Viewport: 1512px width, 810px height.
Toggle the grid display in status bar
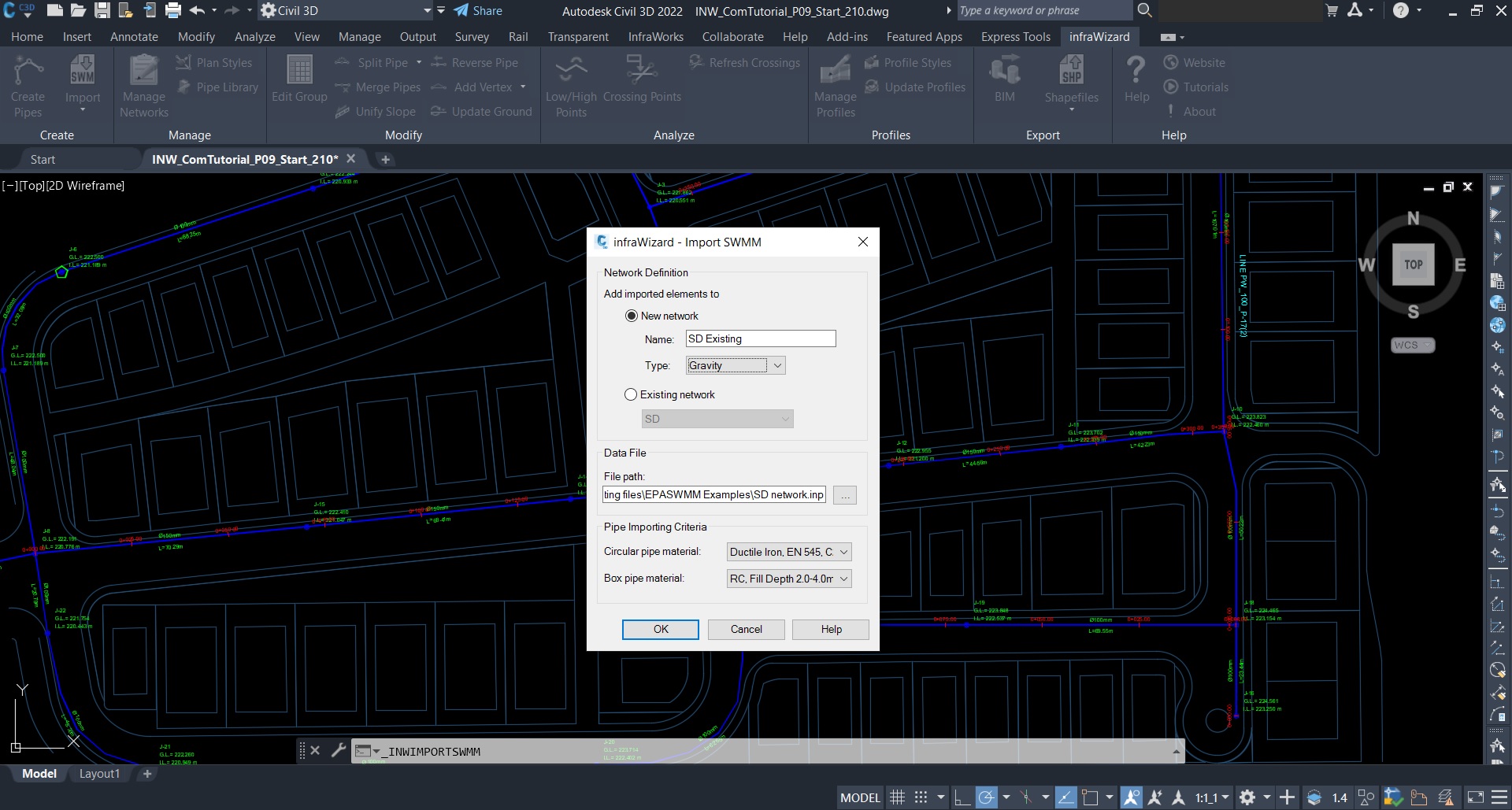[x=897, y=797]
